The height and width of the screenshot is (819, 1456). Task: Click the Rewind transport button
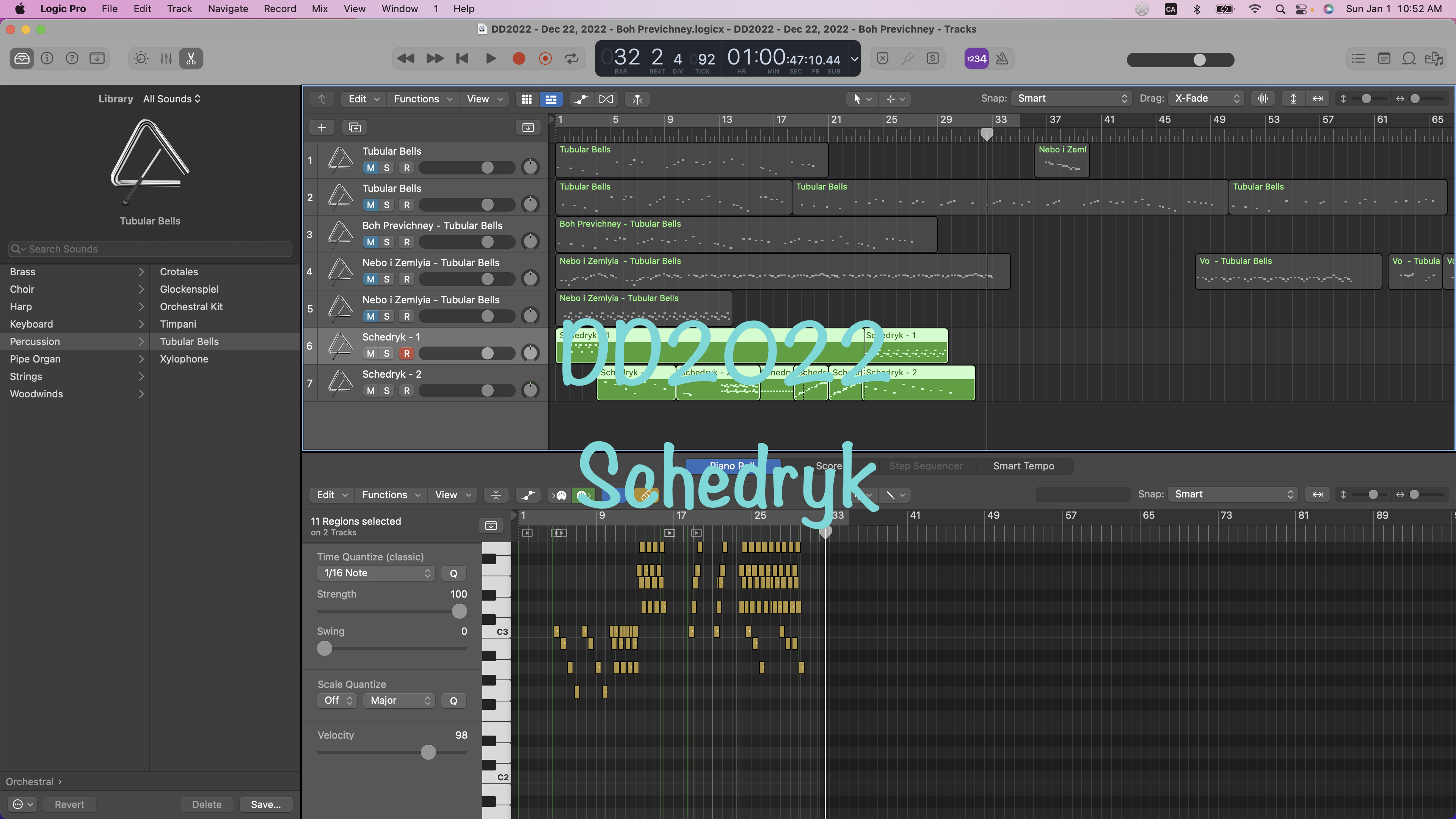[406, 58]
